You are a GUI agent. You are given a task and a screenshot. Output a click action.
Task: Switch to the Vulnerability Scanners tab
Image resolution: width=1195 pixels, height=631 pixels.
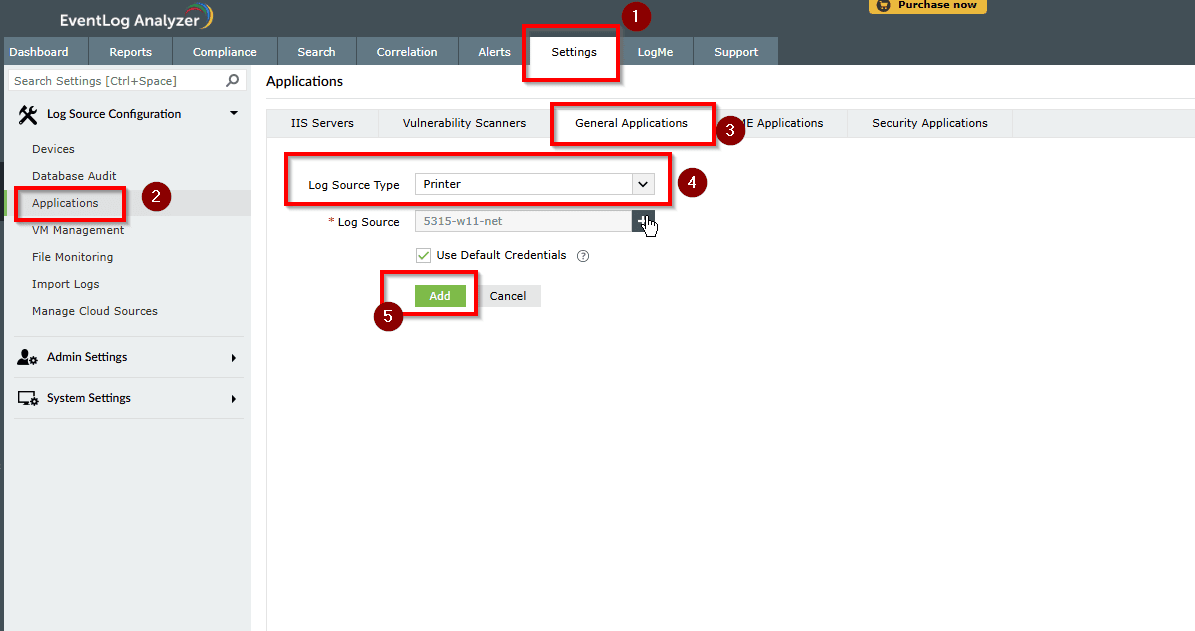pos(464,123)
